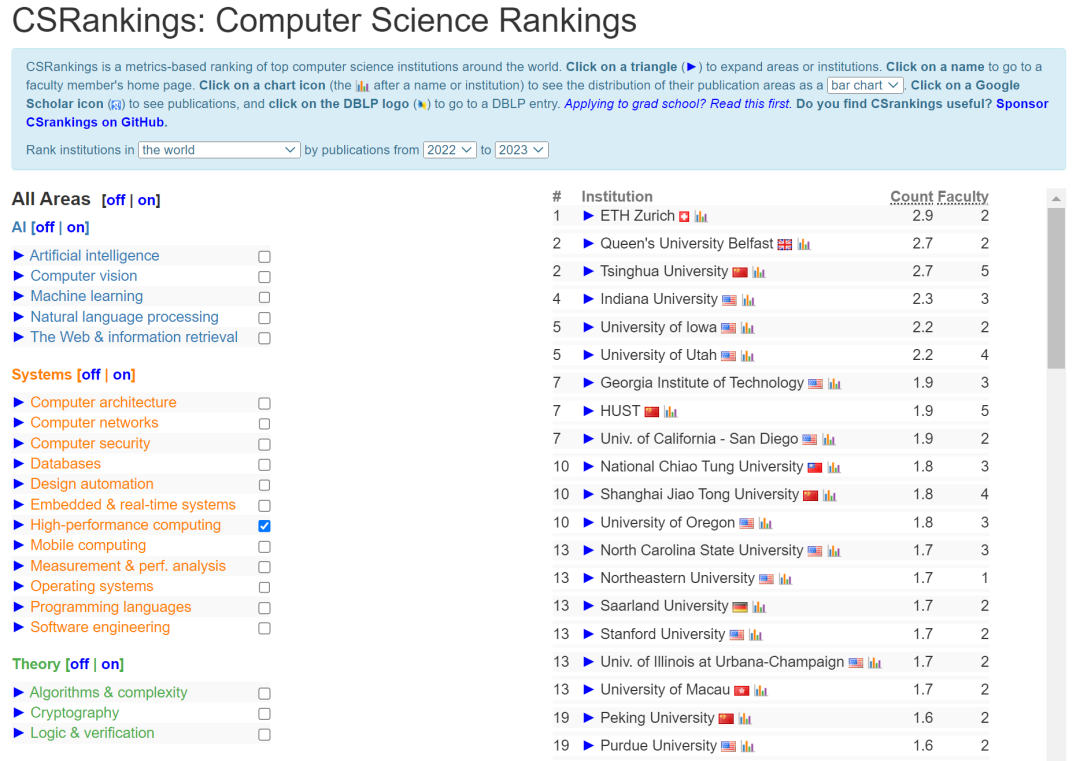Click the Germany flag beside Saarland University
The height and width of the screenshot is (761, 1080).
(738, 606)
